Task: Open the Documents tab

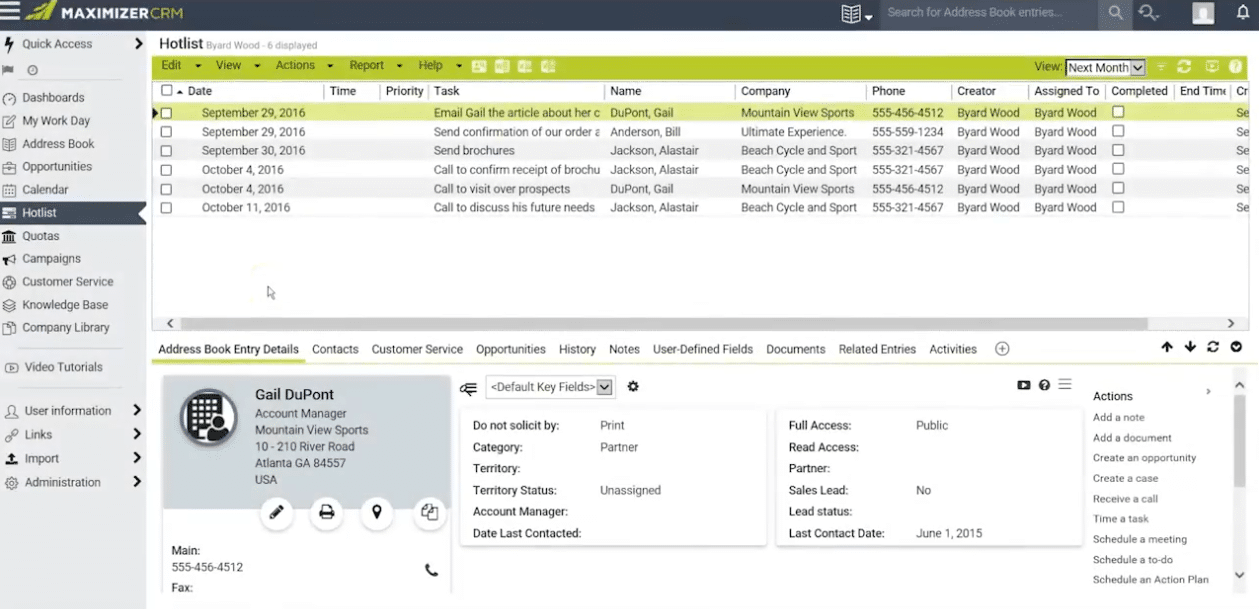Action: coord(796,349)
